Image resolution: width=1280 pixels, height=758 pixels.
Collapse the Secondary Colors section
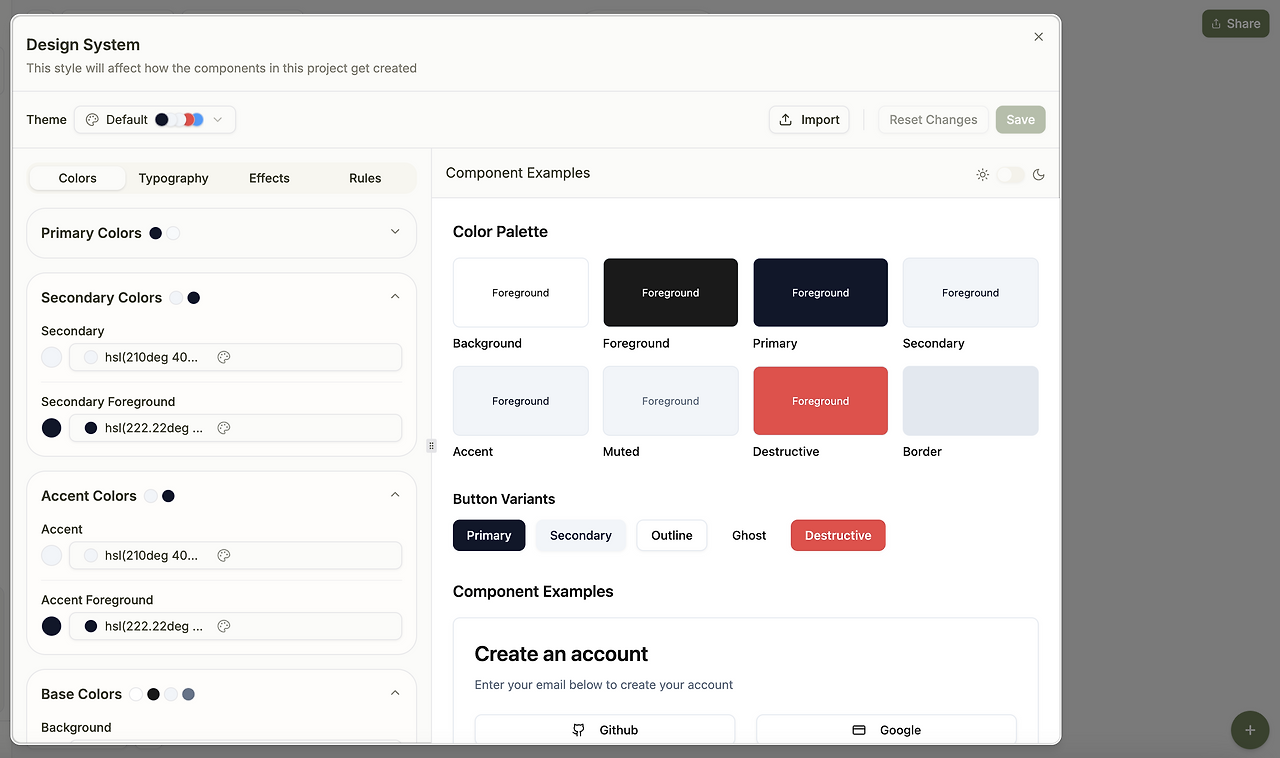click(x=395, y=297)
